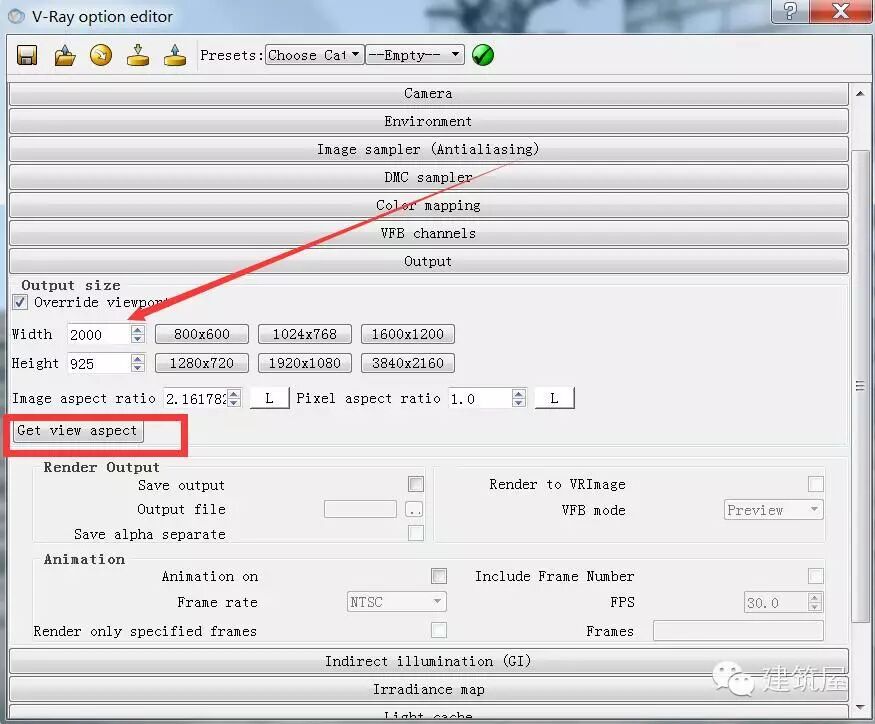Click the open folder load options icon
875x724 pixels.
(x=64, y=55)
